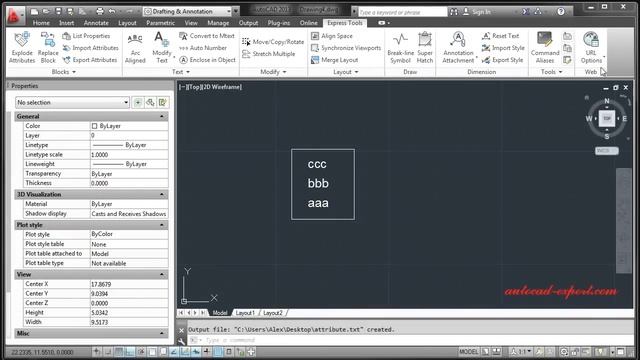Click the TOP face of ViewCube
Viewport: 640px width, 360px height.
click(607, 118)
